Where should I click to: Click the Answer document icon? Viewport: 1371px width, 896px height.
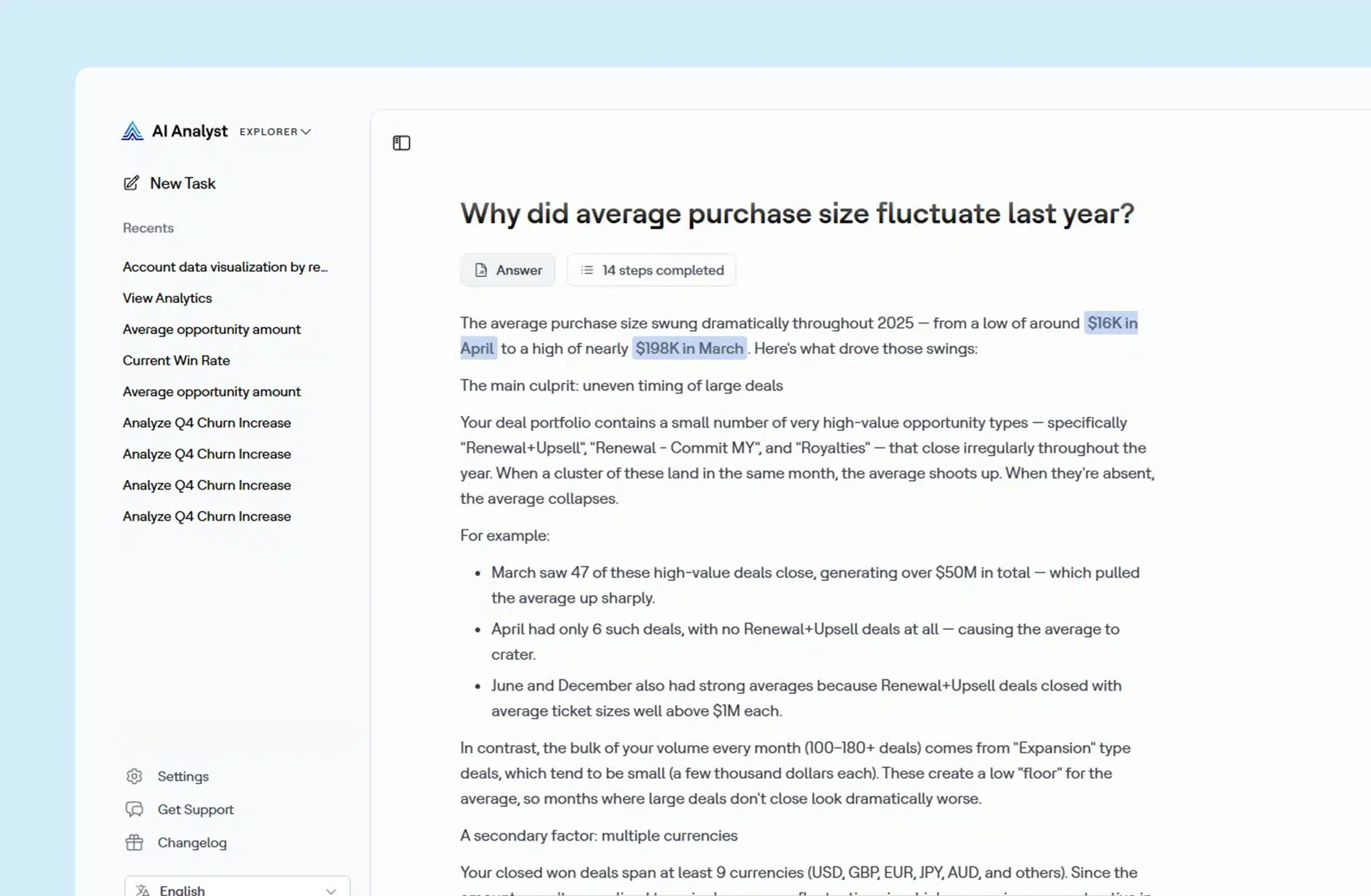(480, 270)
